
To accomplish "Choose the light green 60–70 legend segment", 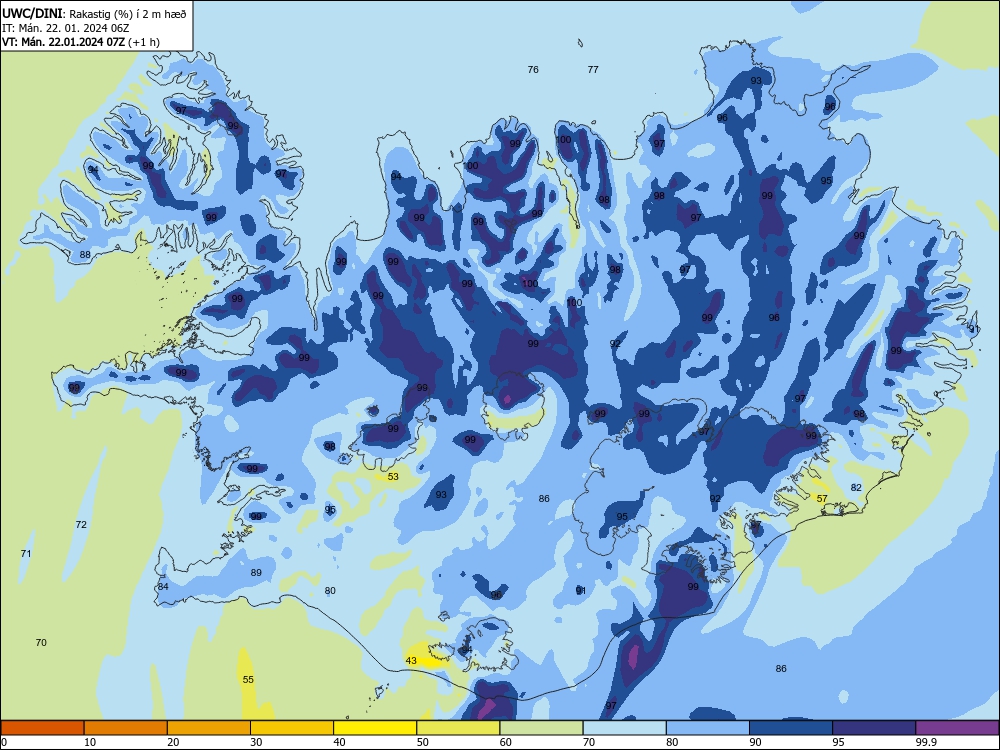I will 541,728.
